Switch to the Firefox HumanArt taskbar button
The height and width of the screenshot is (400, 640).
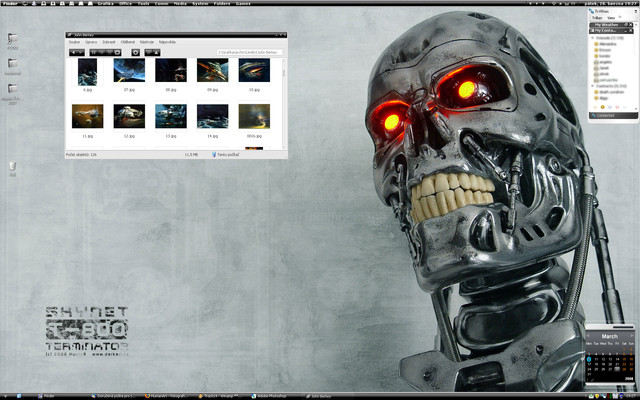click(x=167, y=396)
